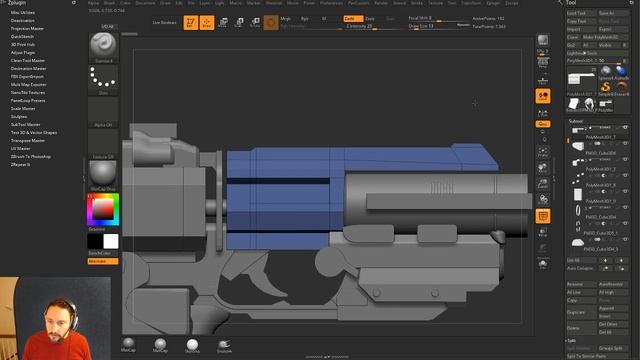The height and width of the screenshot is (360, 640).
Task: Select the Sphere3D tool icon
Action: [x=606, y=72]
